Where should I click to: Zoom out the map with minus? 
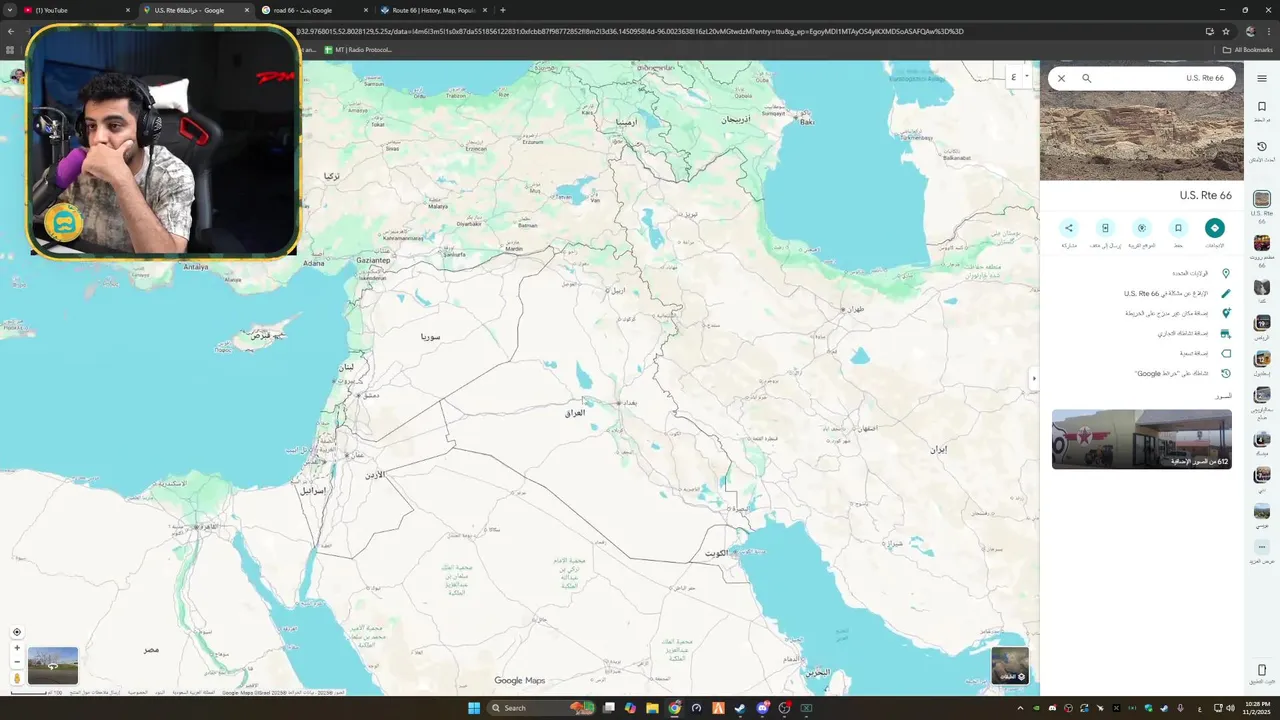[x=17, y=662]
